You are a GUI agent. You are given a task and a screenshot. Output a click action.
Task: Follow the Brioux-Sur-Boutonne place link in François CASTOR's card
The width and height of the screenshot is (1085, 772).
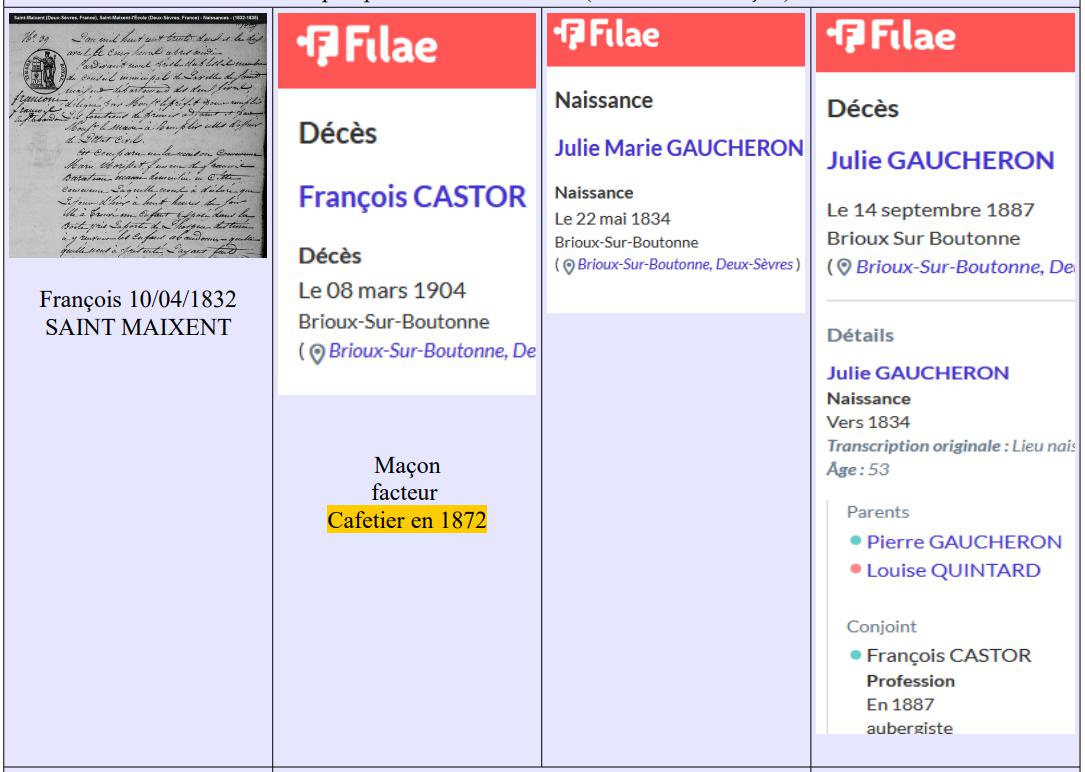point(432,351)
